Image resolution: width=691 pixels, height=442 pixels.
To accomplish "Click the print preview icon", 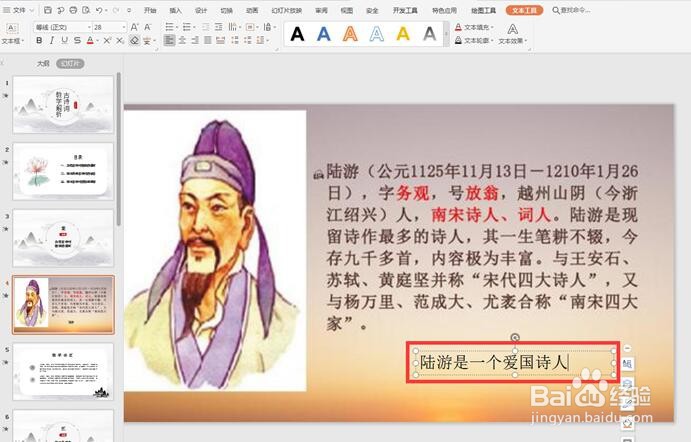I will pyautogui.click(x=86, y=10).
